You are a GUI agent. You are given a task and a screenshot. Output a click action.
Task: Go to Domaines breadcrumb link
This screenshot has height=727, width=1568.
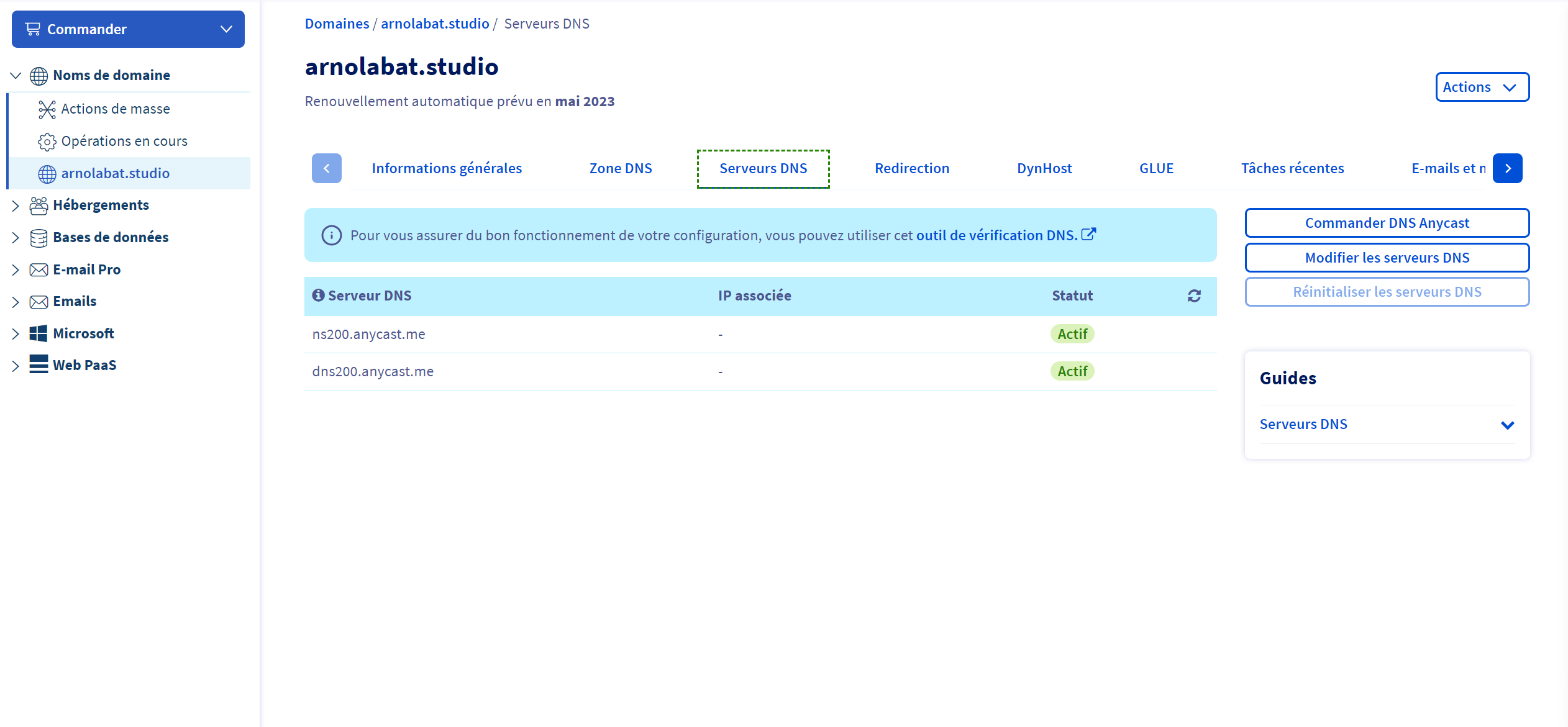337,24
